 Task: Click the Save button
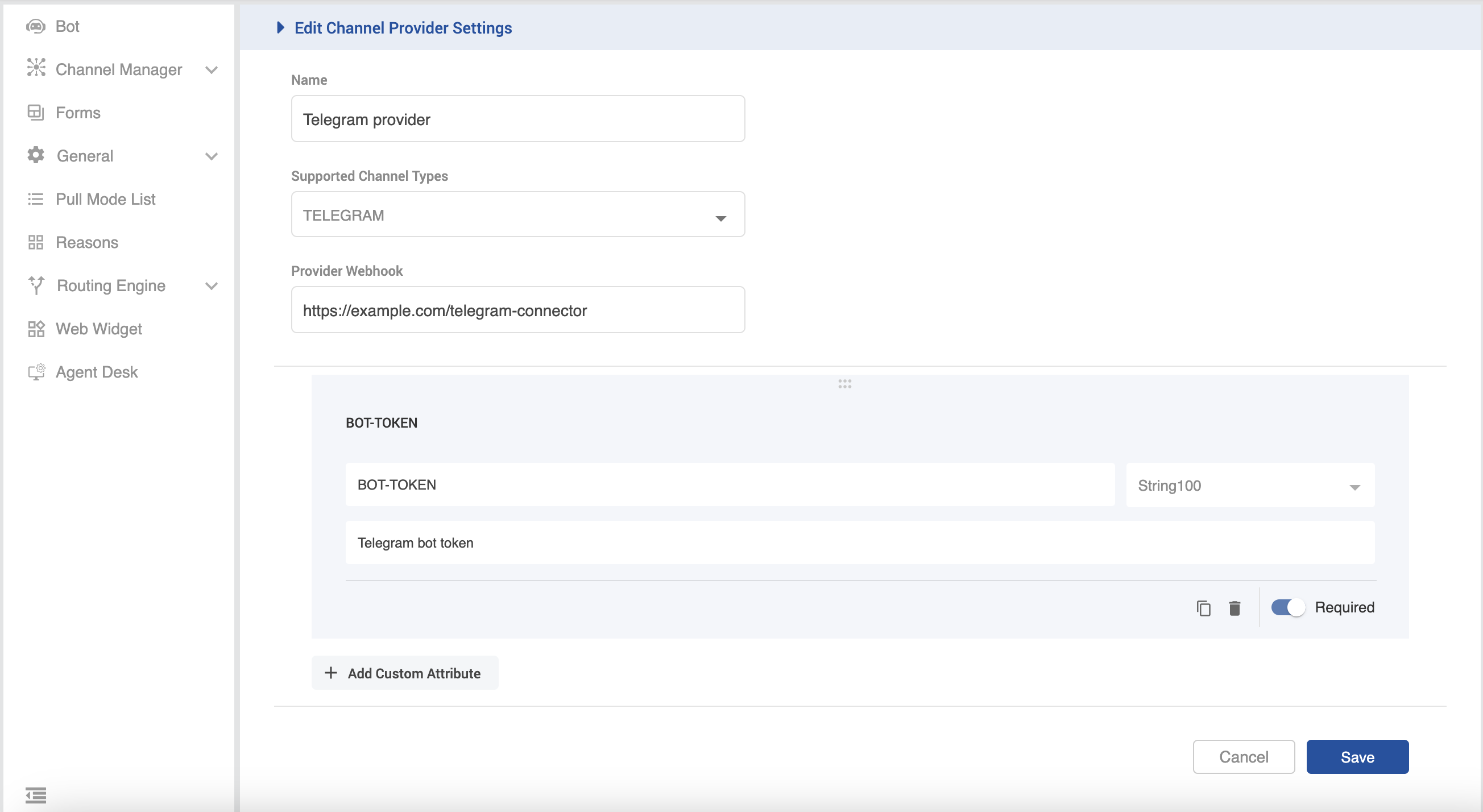point(1357,757)
